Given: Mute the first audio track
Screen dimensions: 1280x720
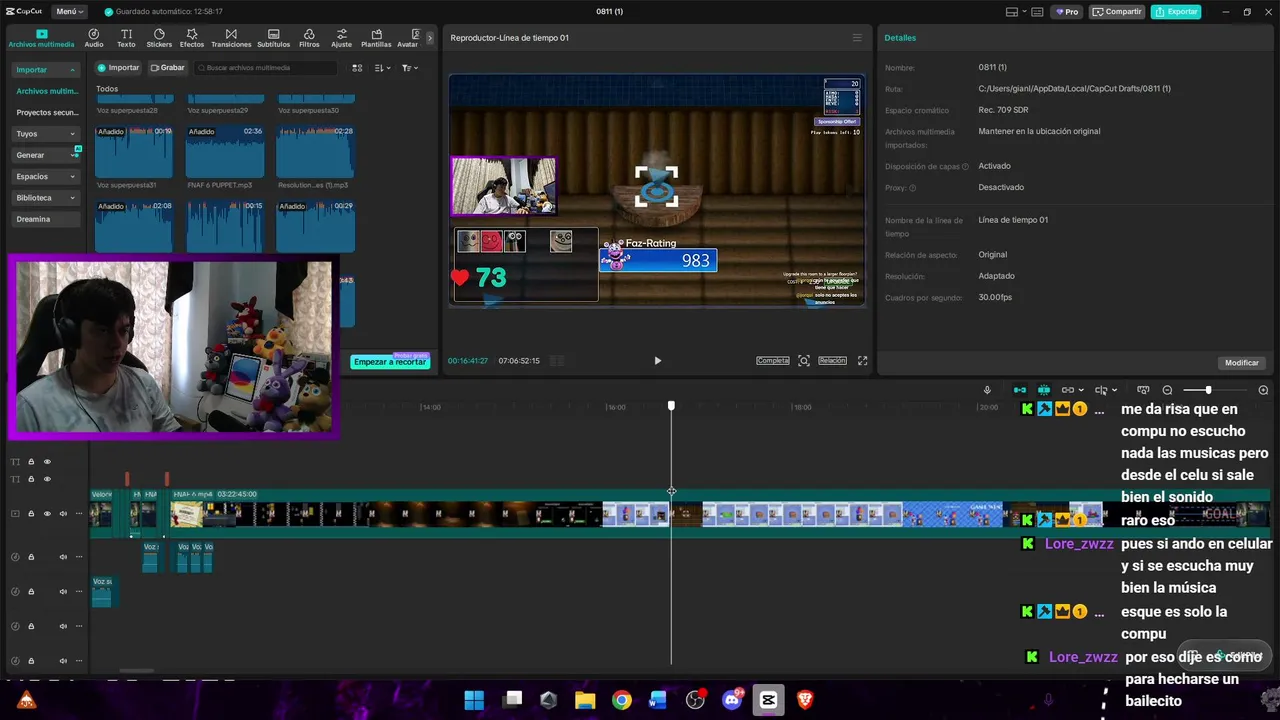Looking at the screenshot, I should click(63, 557).
